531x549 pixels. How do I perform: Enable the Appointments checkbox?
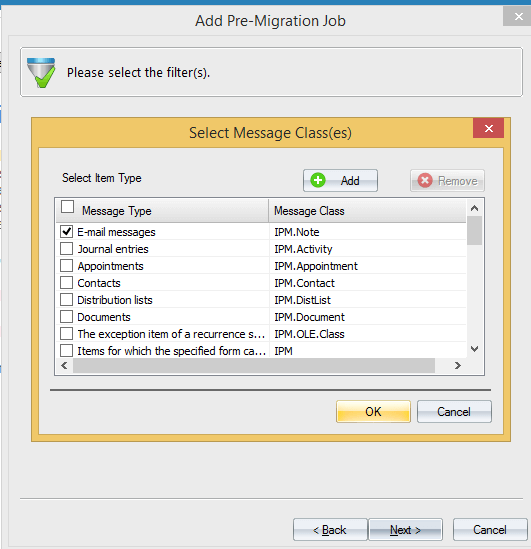(67, 265)
